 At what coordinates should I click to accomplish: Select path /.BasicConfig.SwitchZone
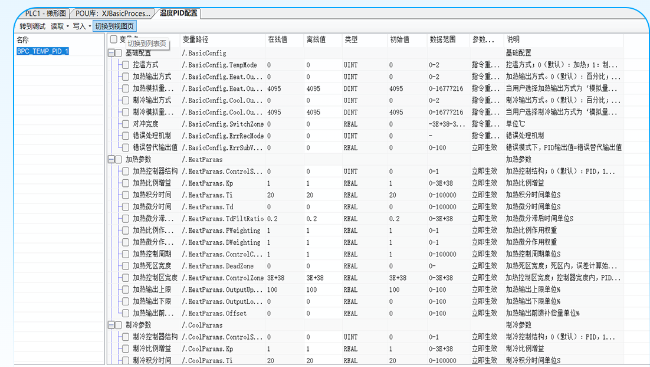[223, 124]
